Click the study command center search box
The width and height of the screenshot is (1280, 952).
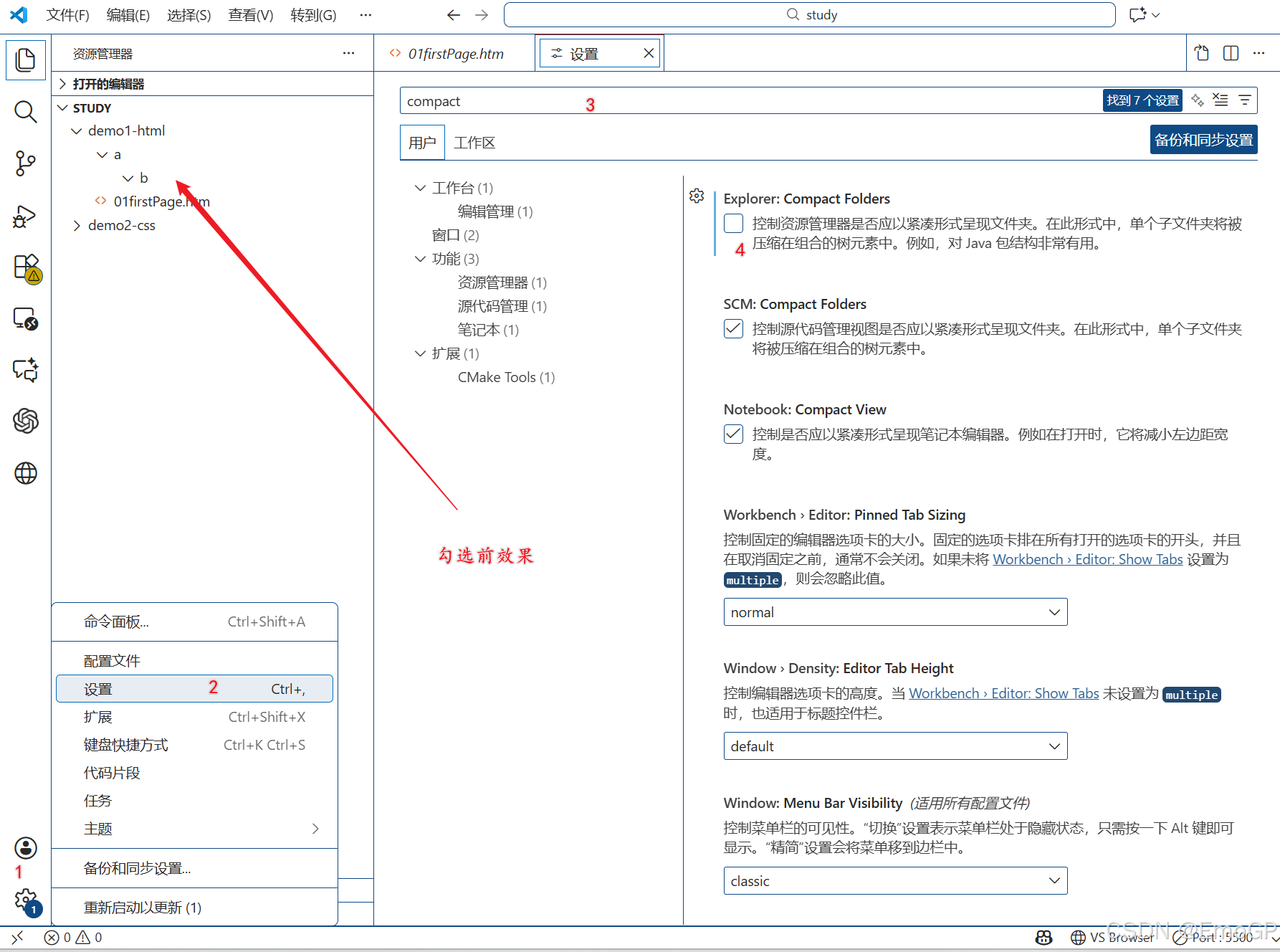pos(809,15)
